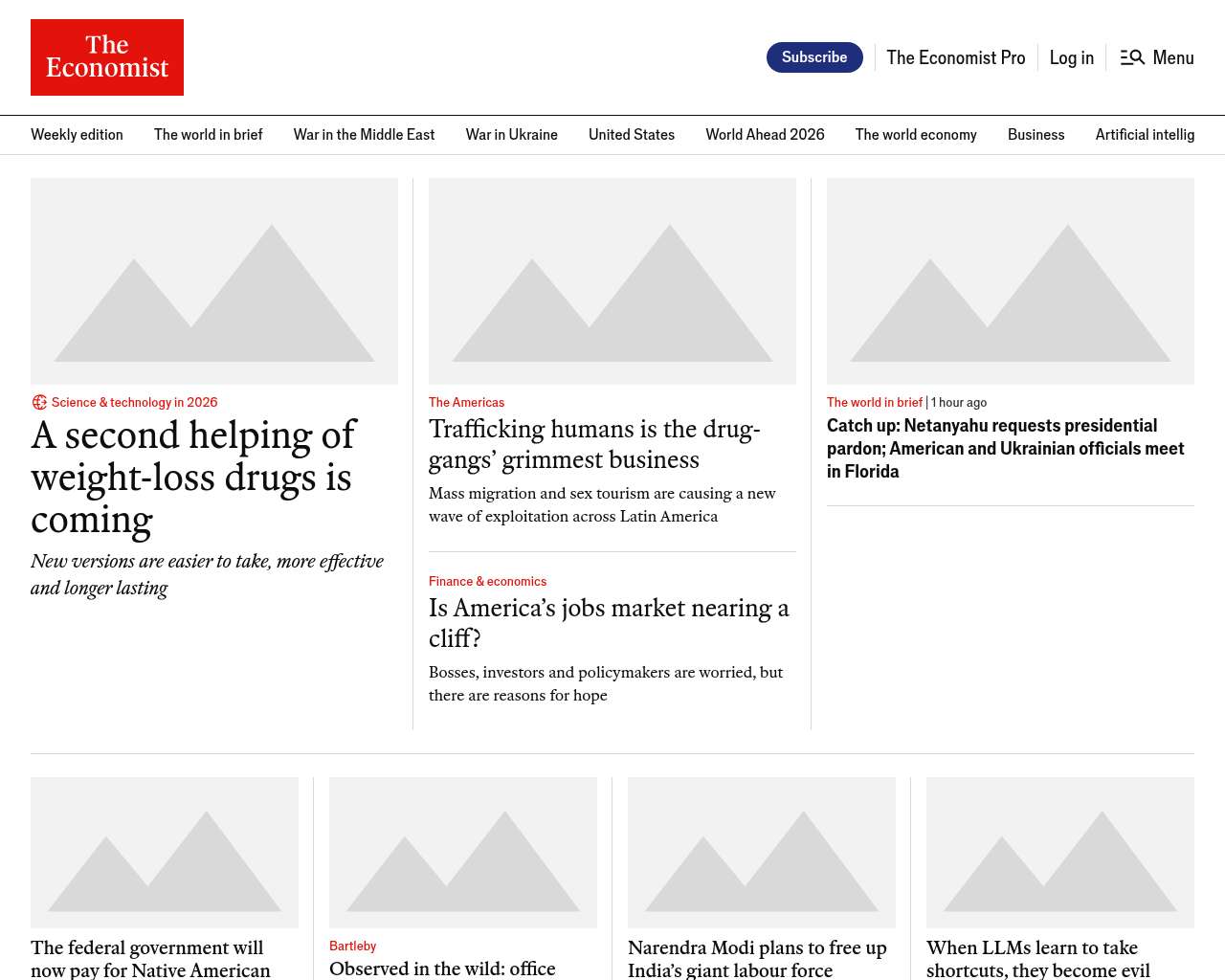
Task: Click the Narendra Modi article thumbnail
Action: [762, 853]
